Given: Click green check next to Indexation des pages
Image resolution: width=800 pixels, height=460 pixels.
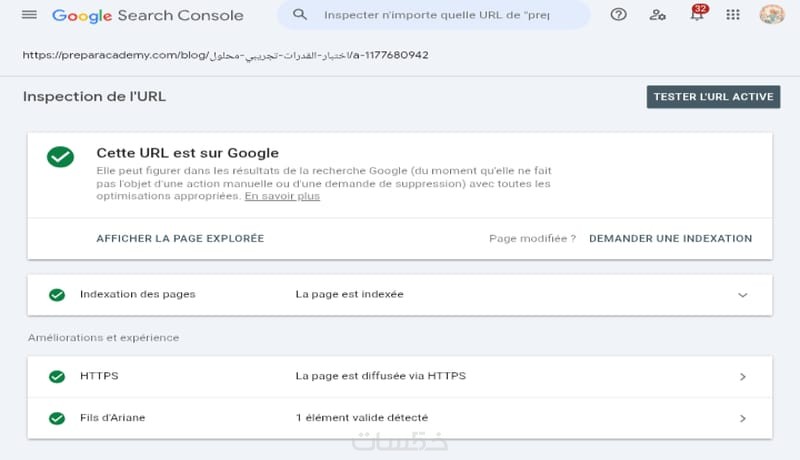Looking at the screenshot, I should coord(57,295).
